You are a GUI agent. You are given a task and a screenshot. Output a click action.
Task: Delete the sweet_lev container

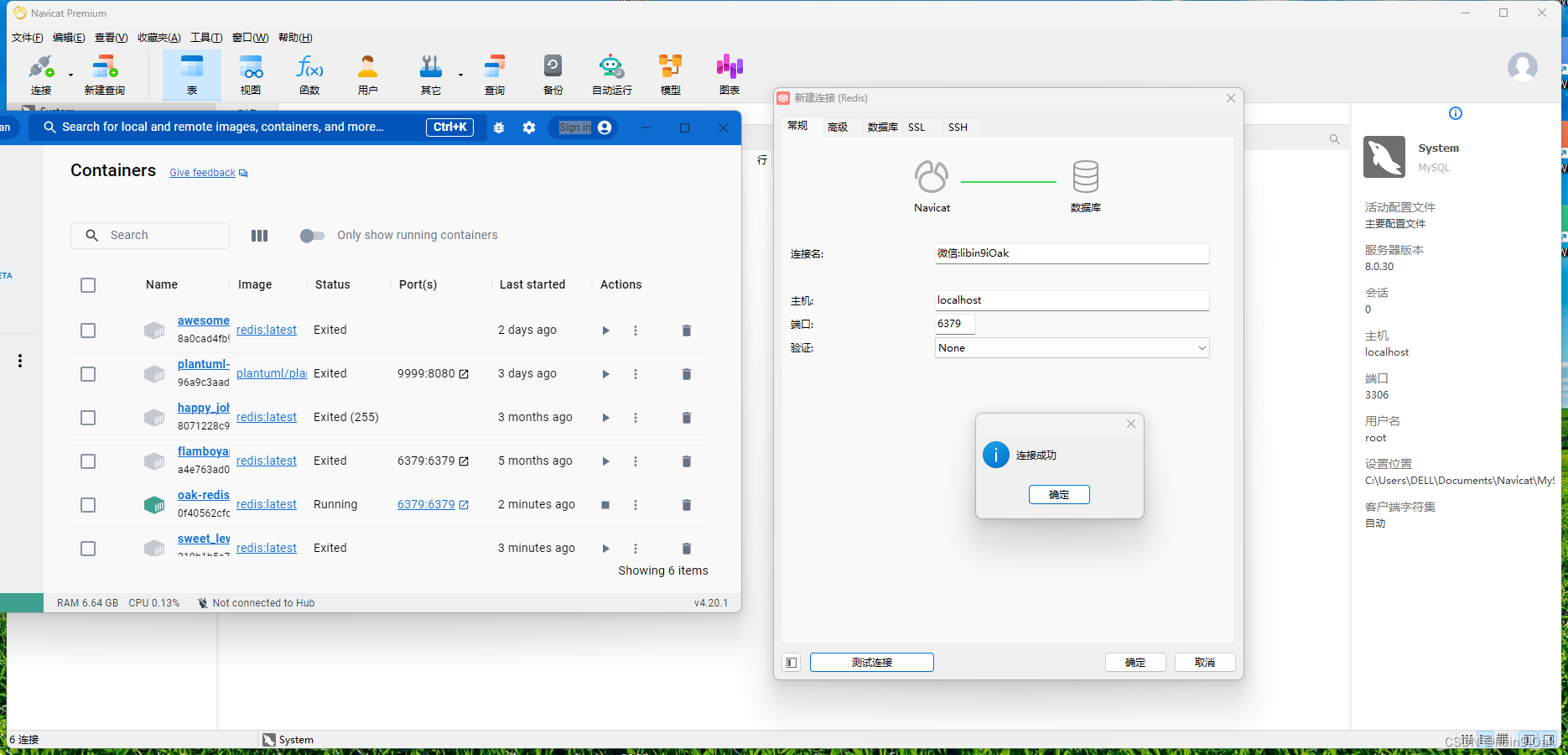[x=687, y=549]
